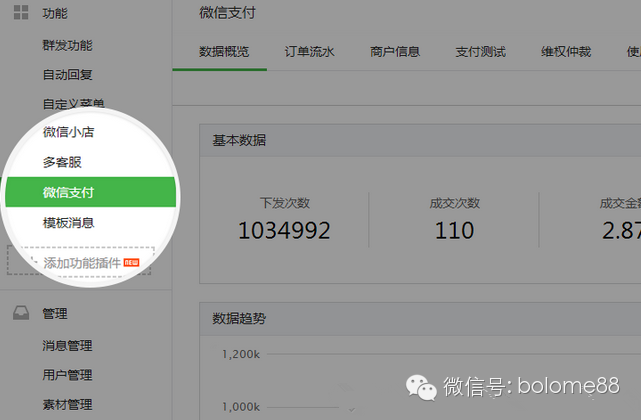Viewport: 641px width, 420px height.
Task: Click the 微信支付 page title
Action: (x=227, y=13)
